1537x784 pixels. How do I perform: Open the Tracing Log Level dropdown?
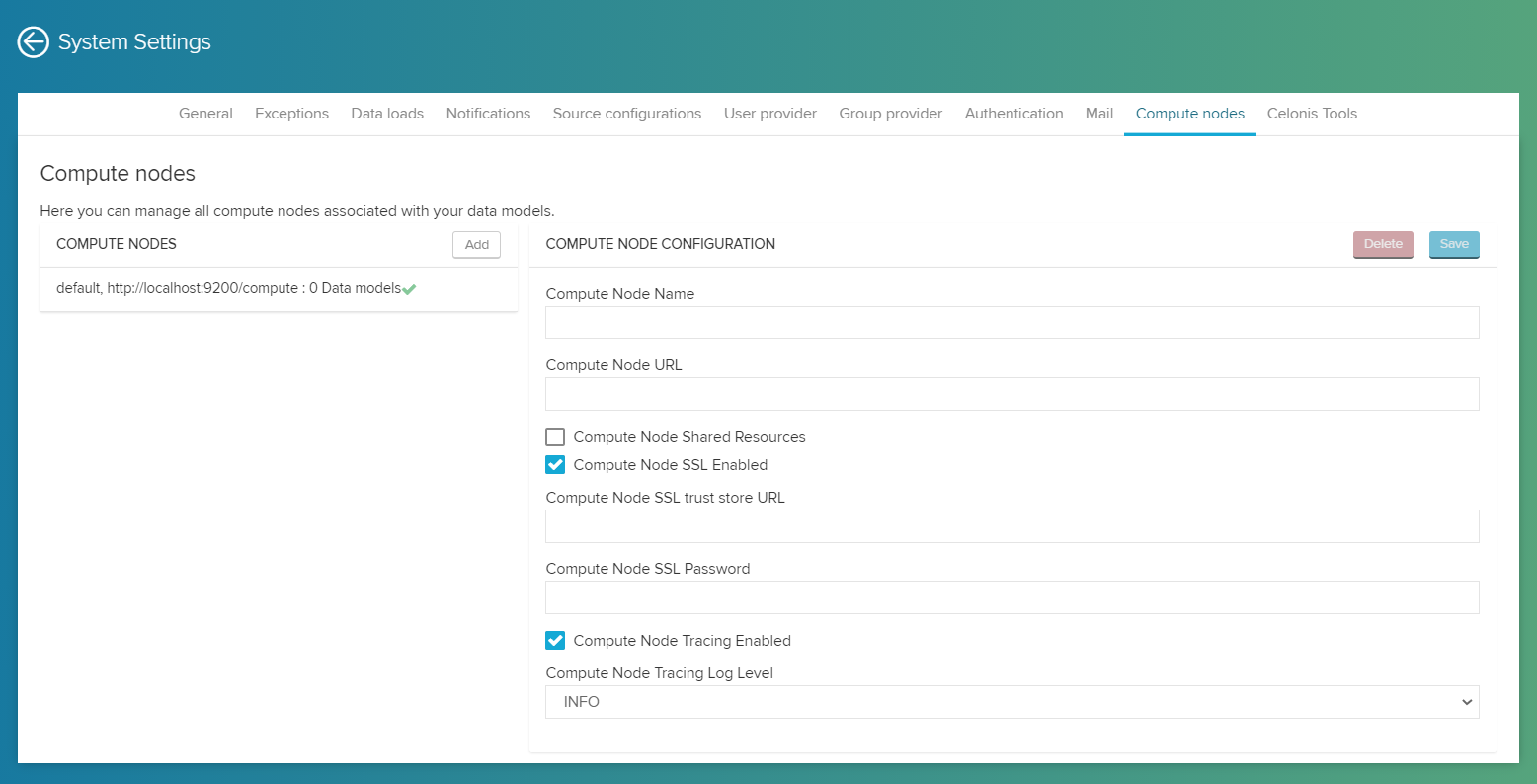(x=1011, y=702)
